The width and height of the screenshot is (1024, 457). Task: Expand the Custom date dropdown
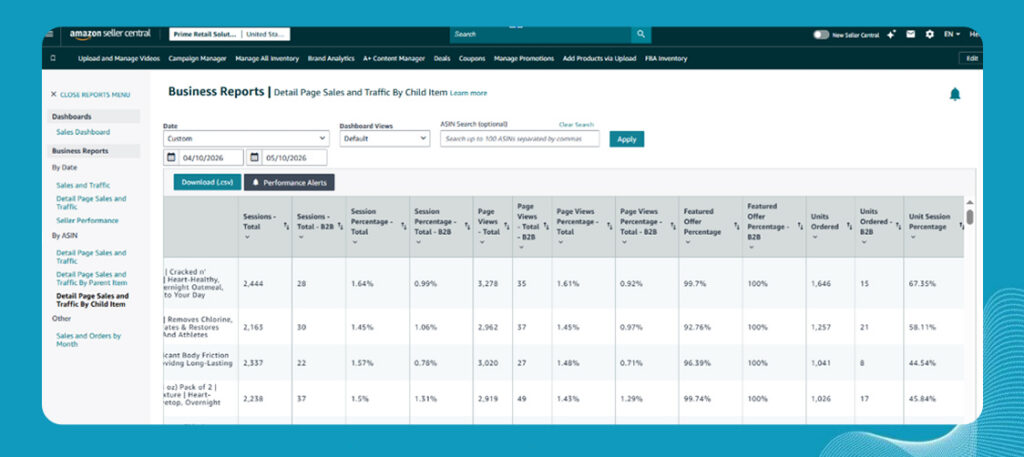[246, 138]
